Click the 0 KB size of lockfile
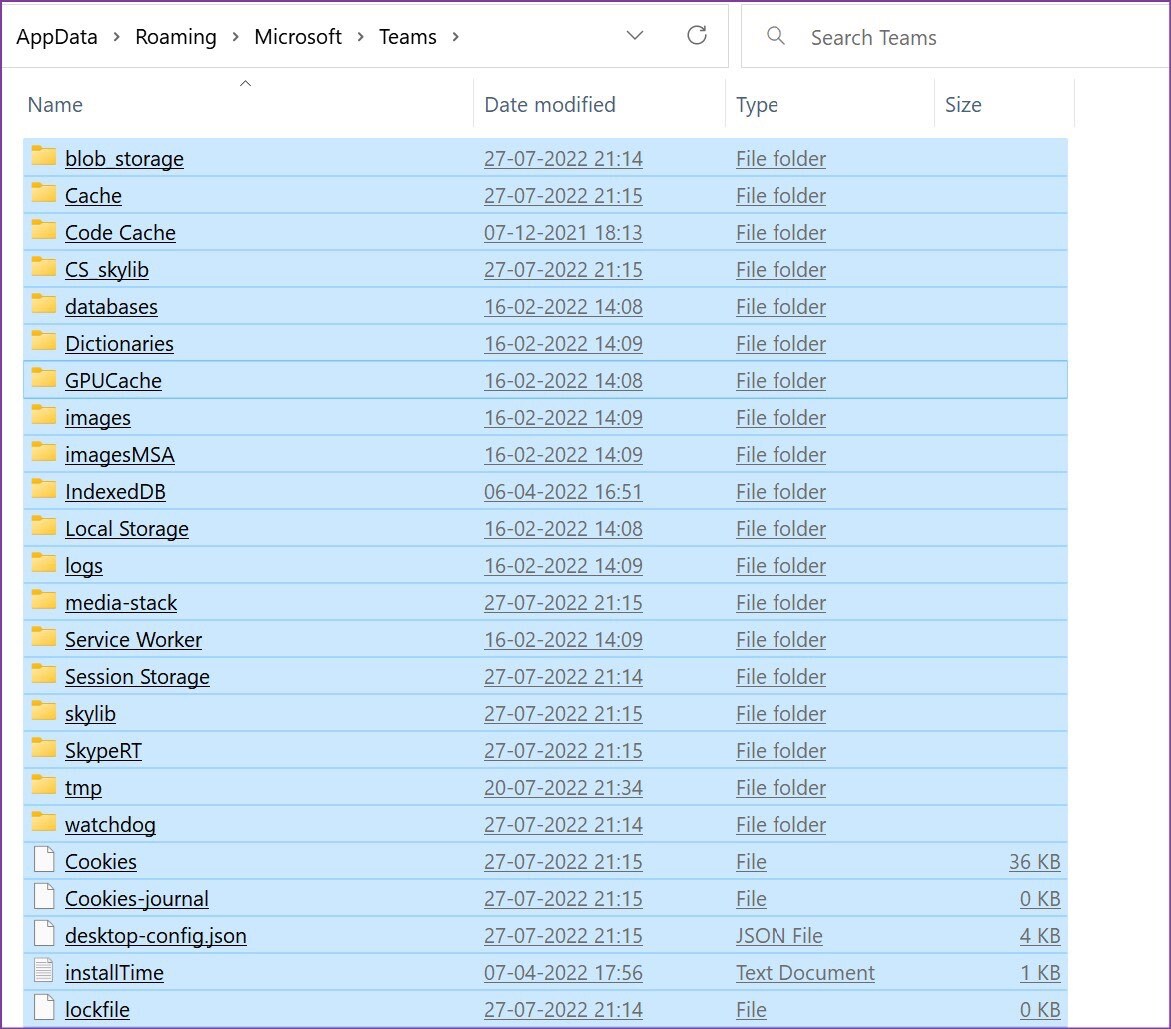 point(1040,1010)
